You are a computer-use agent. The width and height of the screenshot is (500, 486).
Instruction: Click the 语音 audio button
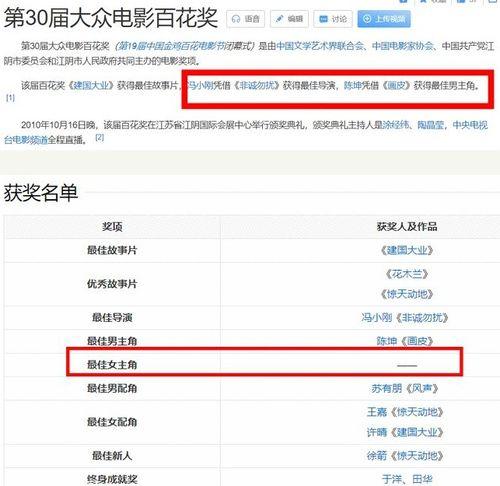245,19
